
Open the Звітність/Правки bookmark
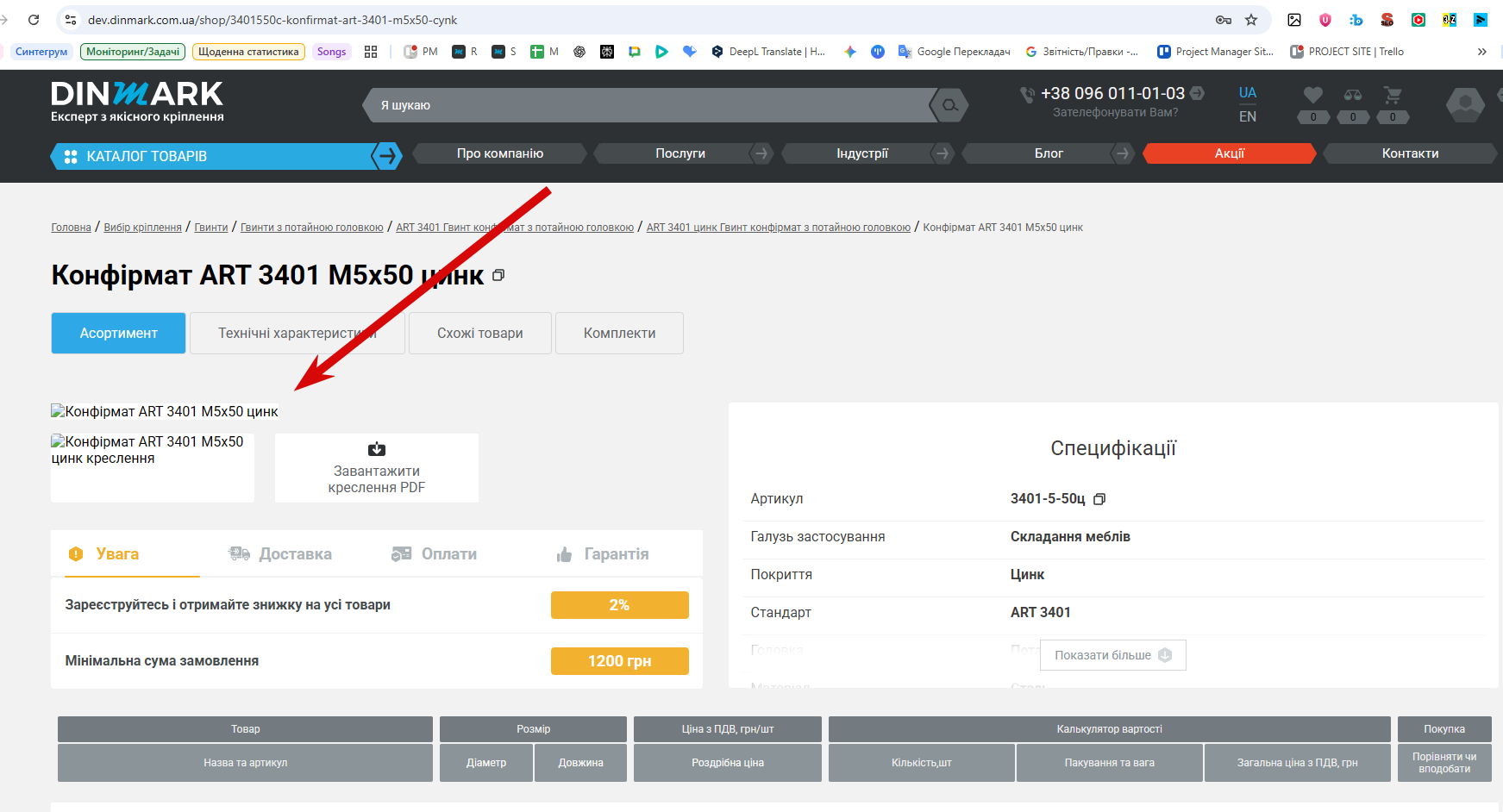1081,52
